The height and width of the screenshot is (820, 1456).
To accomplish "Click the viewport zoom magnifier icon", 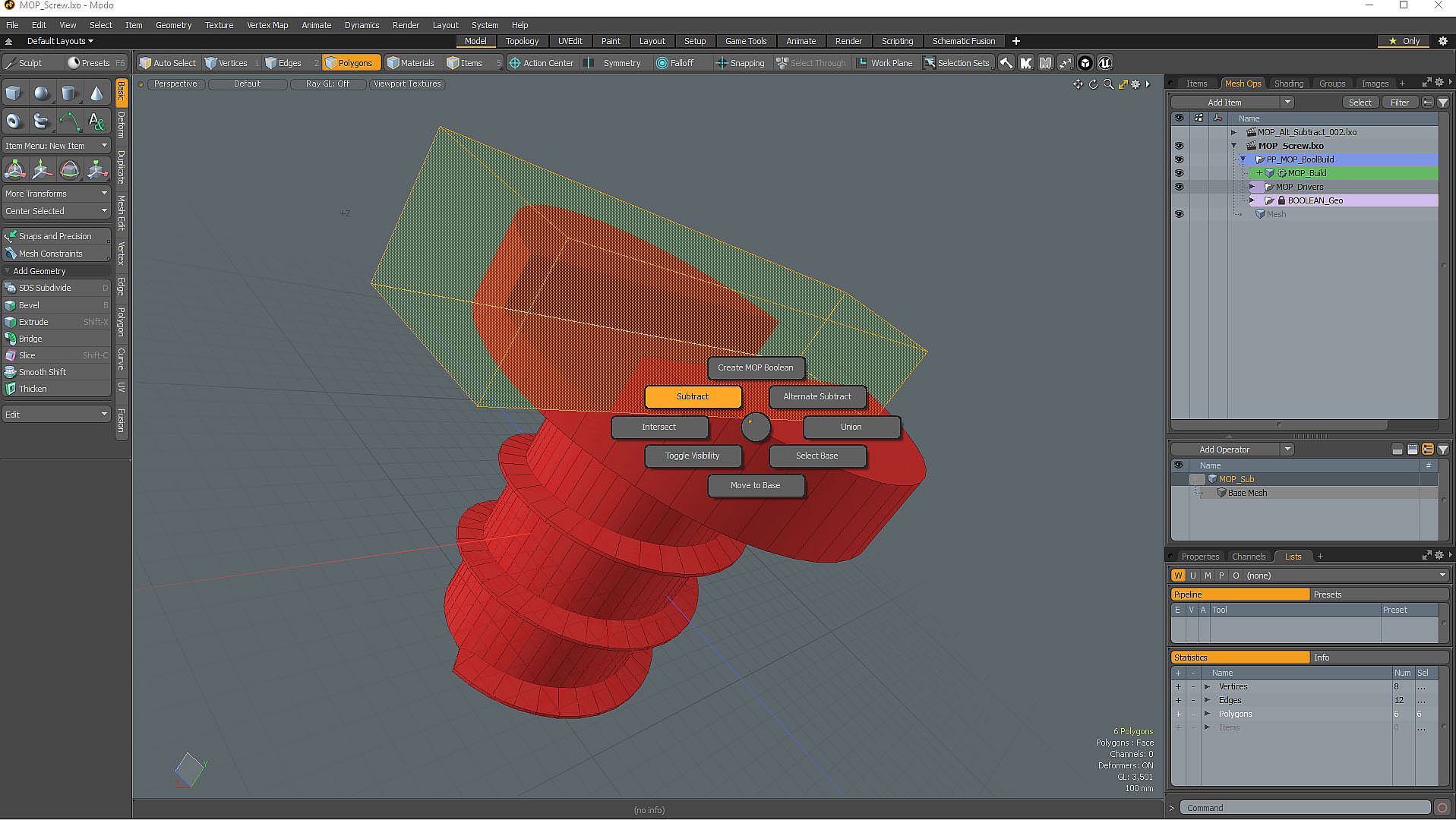I will click(1108, 84).
